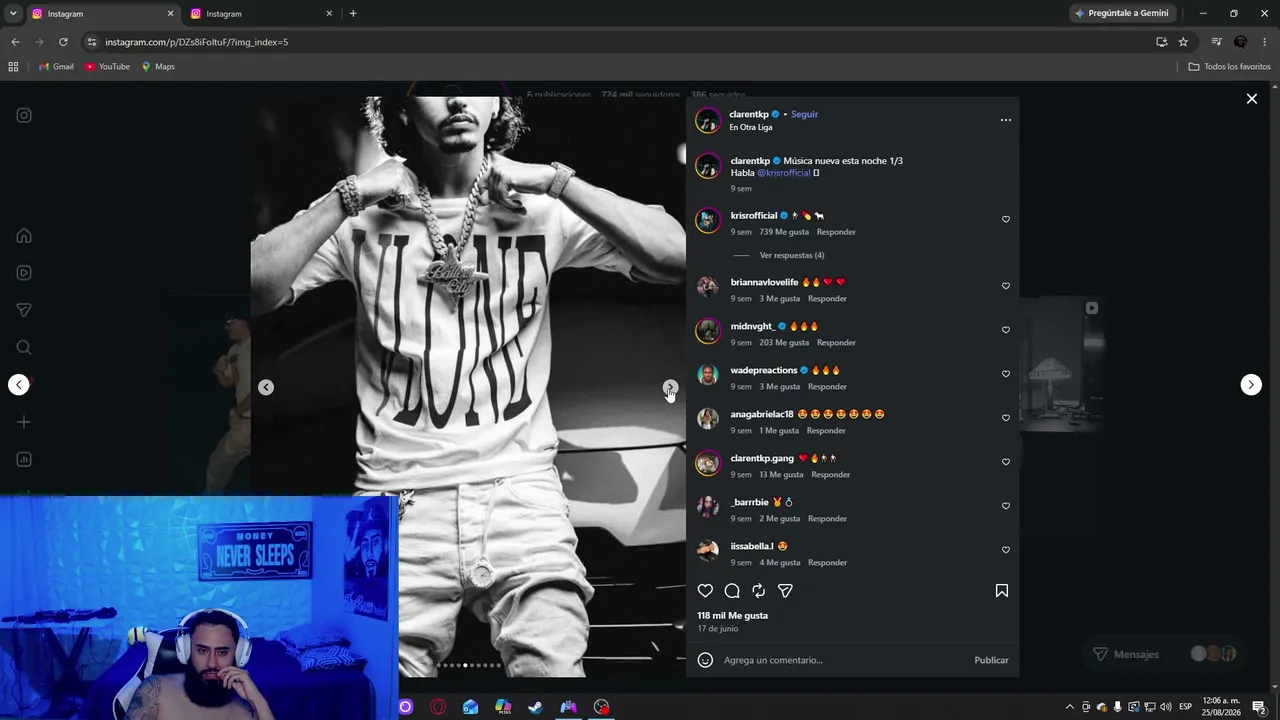Go to Home feed in Instagram sidebar

[x=24, y=236]
